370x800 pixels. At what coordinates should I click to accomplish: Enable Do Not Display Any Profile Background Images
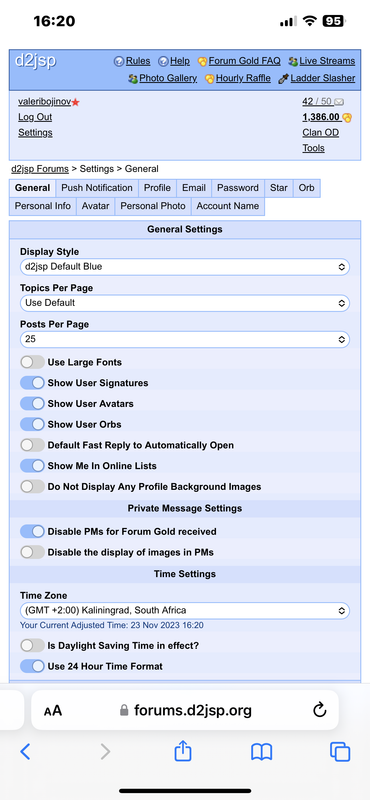coord(33,487)
